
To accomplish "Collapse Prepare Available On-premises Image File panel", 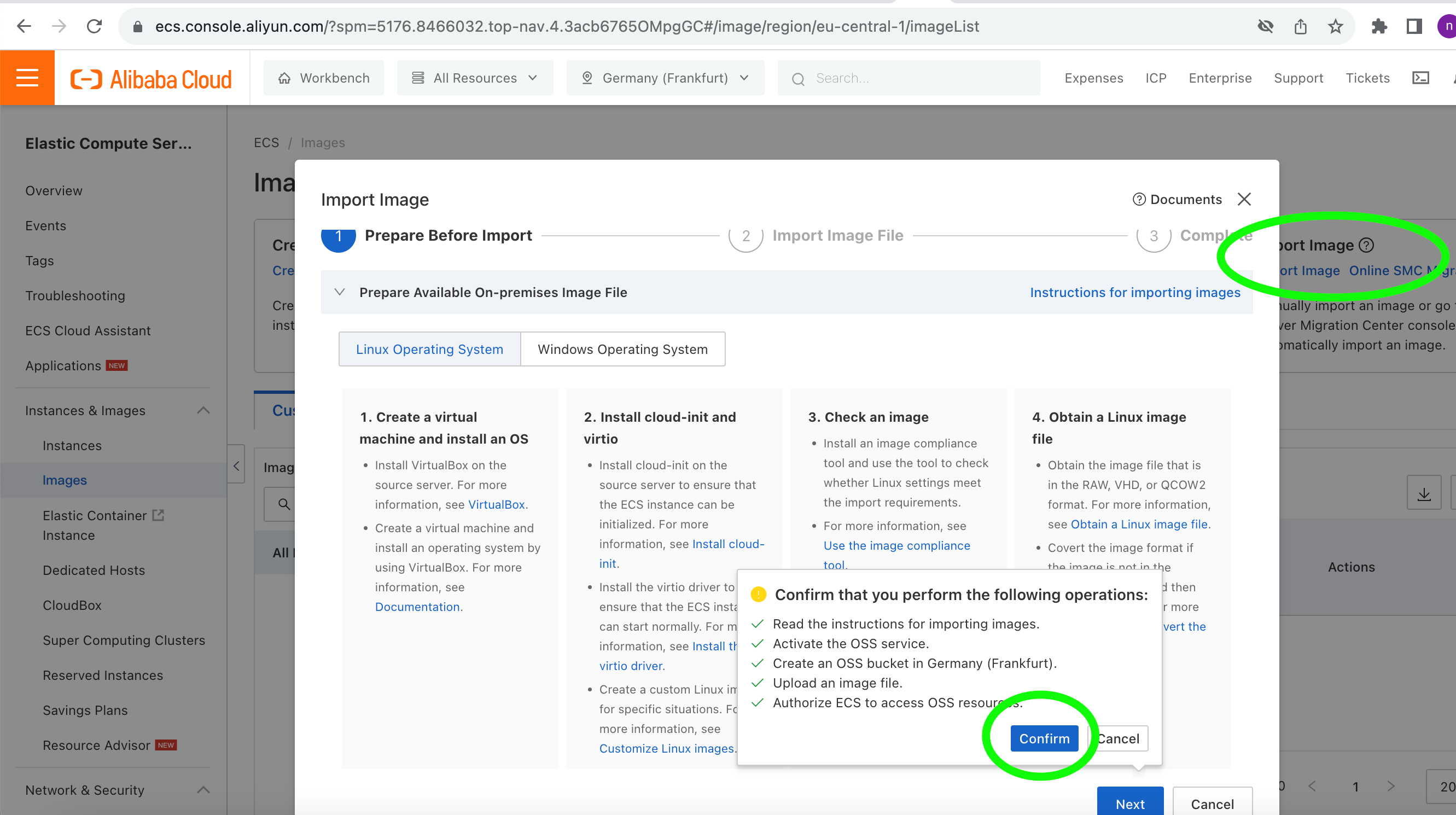I will click(340, 292).
